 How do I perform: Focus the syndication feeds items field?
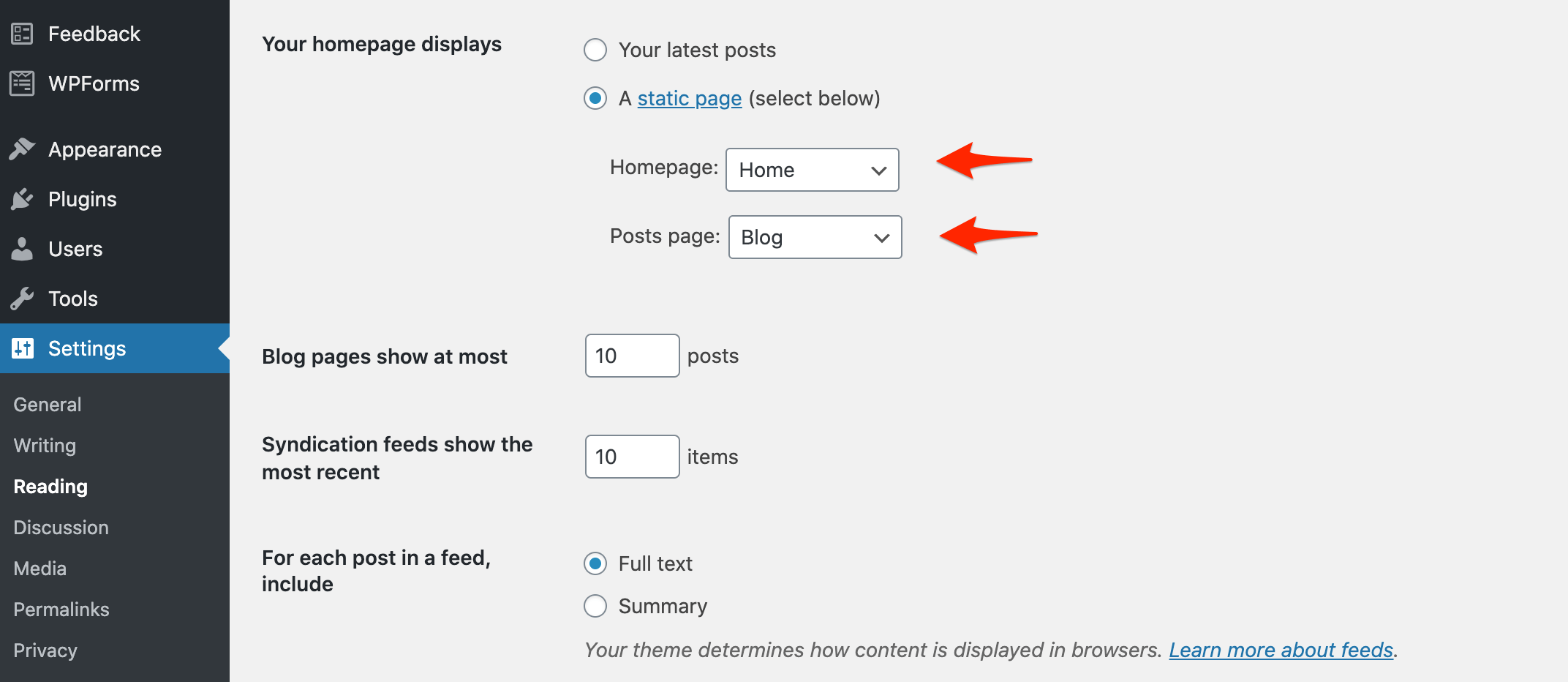[632, 457]
